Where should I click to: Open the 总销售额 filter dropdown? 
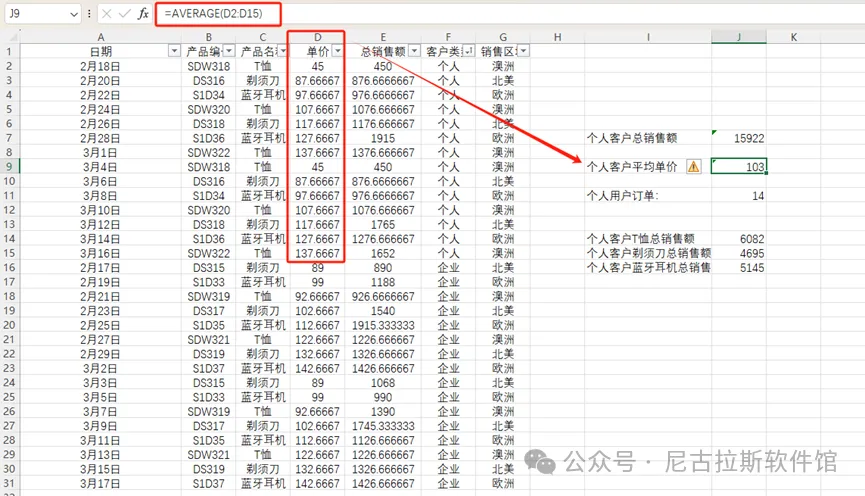[x=414, y=51]
